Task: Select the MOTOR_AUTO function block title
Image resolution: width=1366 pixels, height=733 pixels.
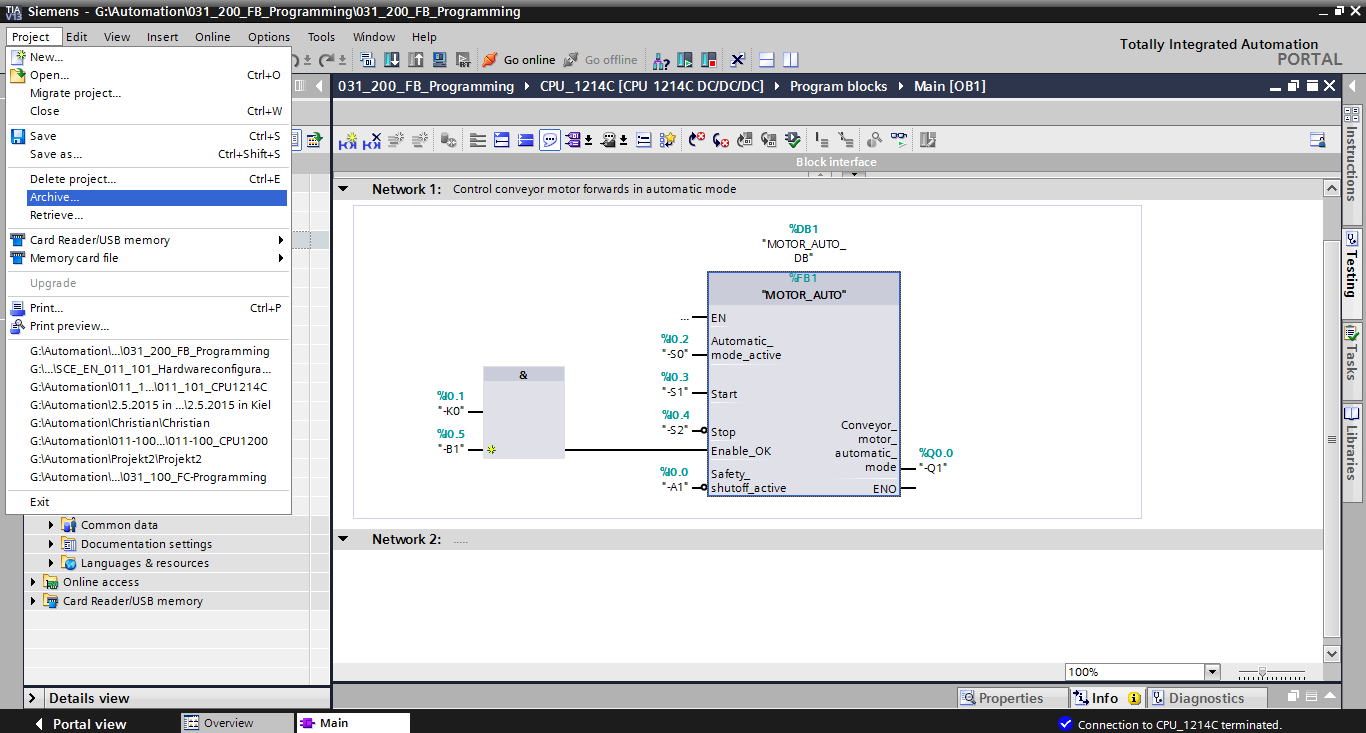Action: pyautogui.click(x=803, y=295)
